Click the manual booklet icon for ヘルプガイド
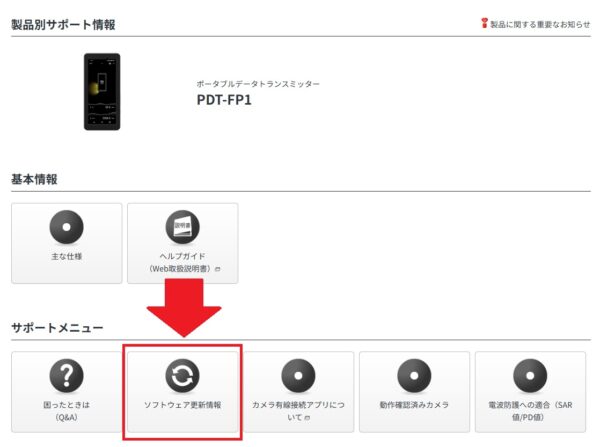 [x=183, y=227]
